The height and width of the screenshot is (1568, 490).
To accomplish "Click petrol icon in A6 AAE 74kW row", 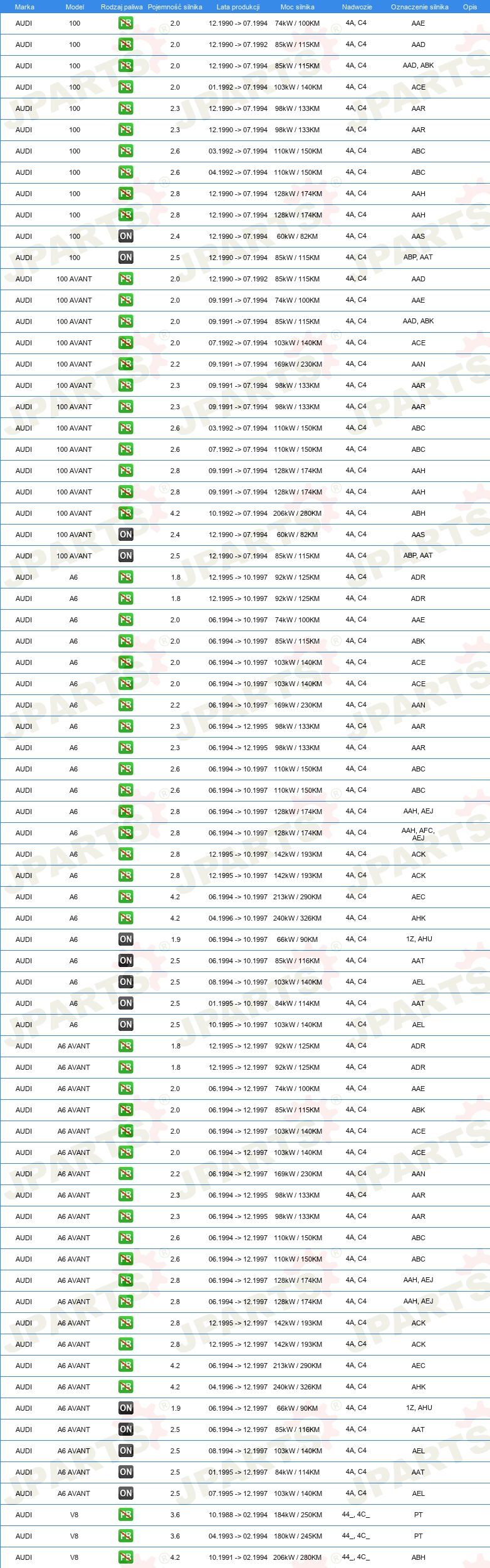I will [125, 620].
